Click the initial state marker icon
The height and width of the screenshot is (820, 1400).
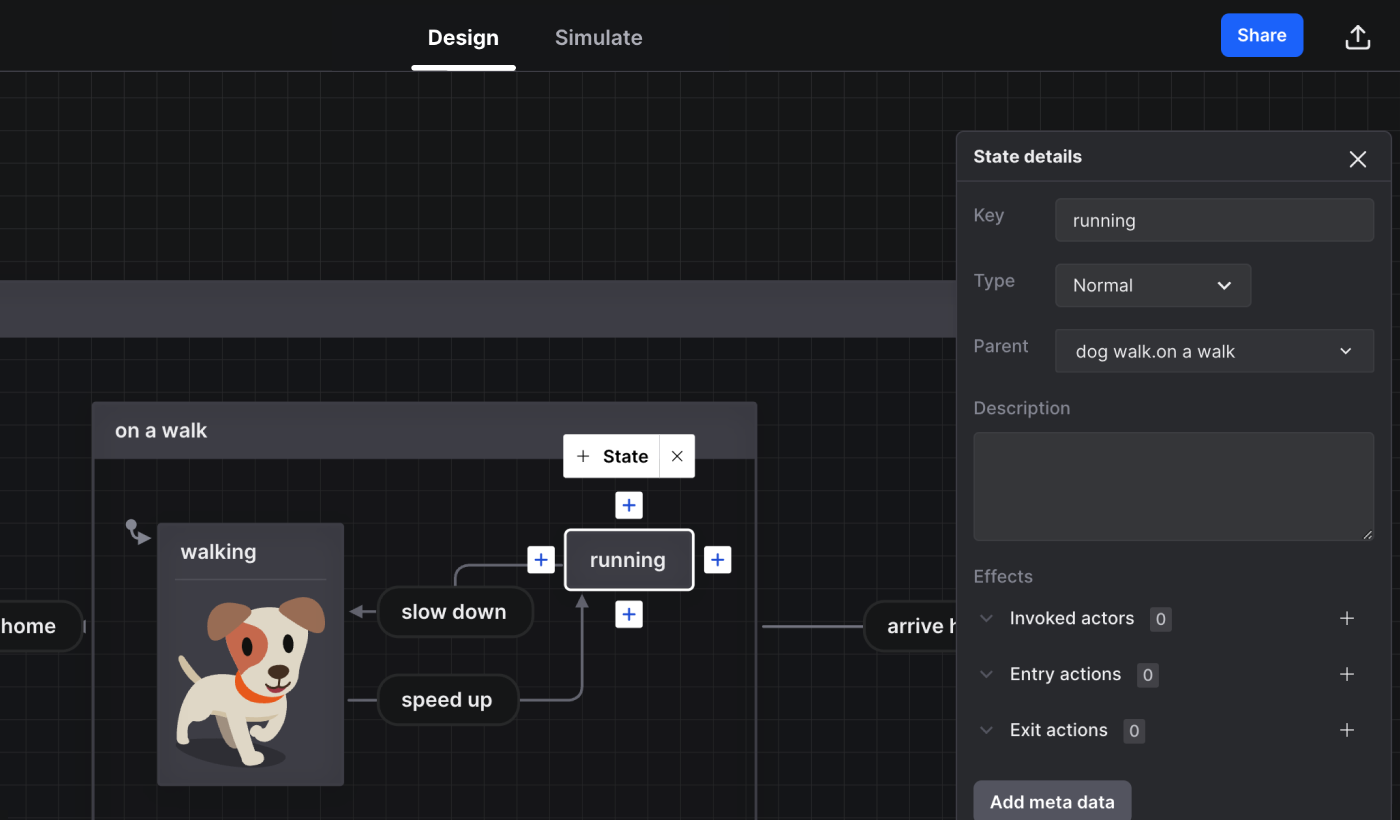pos(137,531)
